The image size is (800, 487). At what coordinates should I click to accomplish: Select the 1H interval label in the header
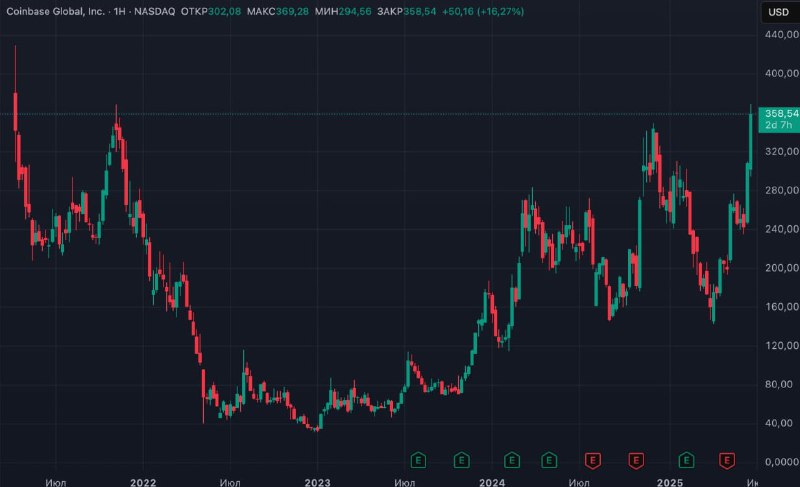(x=119, y=11)
